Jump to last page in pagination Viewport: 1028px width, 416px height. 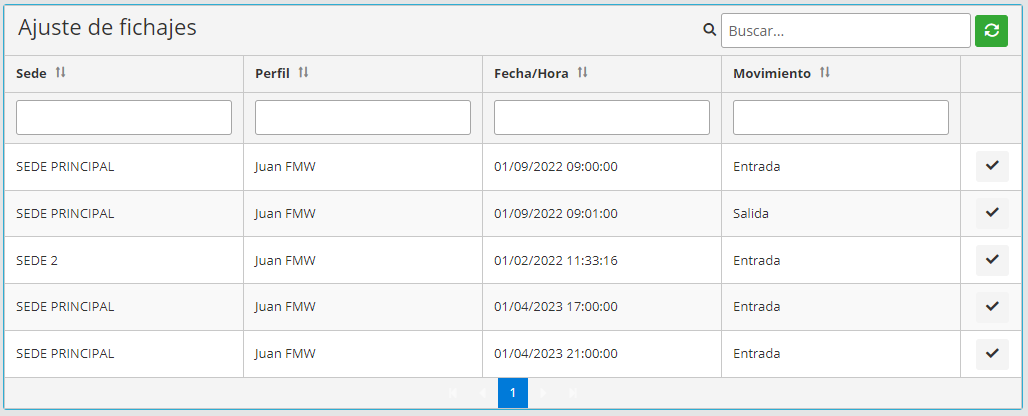(x=573, y=393)
